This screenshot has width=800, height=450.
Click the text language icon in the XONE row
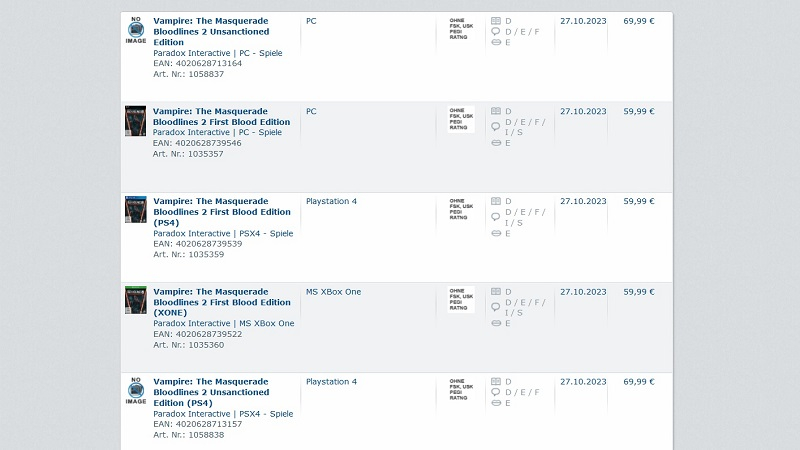[x=496, y=292]
